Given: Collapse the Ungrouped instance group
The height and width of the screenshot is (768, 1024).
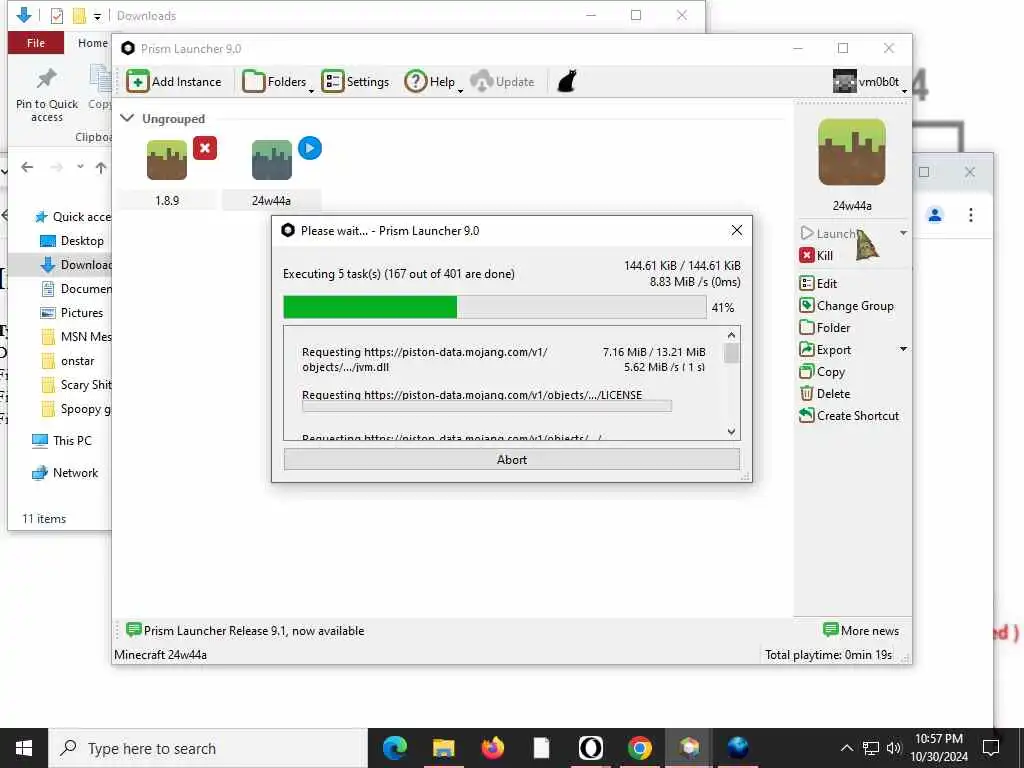Looking at the screenshot, I should pyautogui.click(x=127, y=118).
